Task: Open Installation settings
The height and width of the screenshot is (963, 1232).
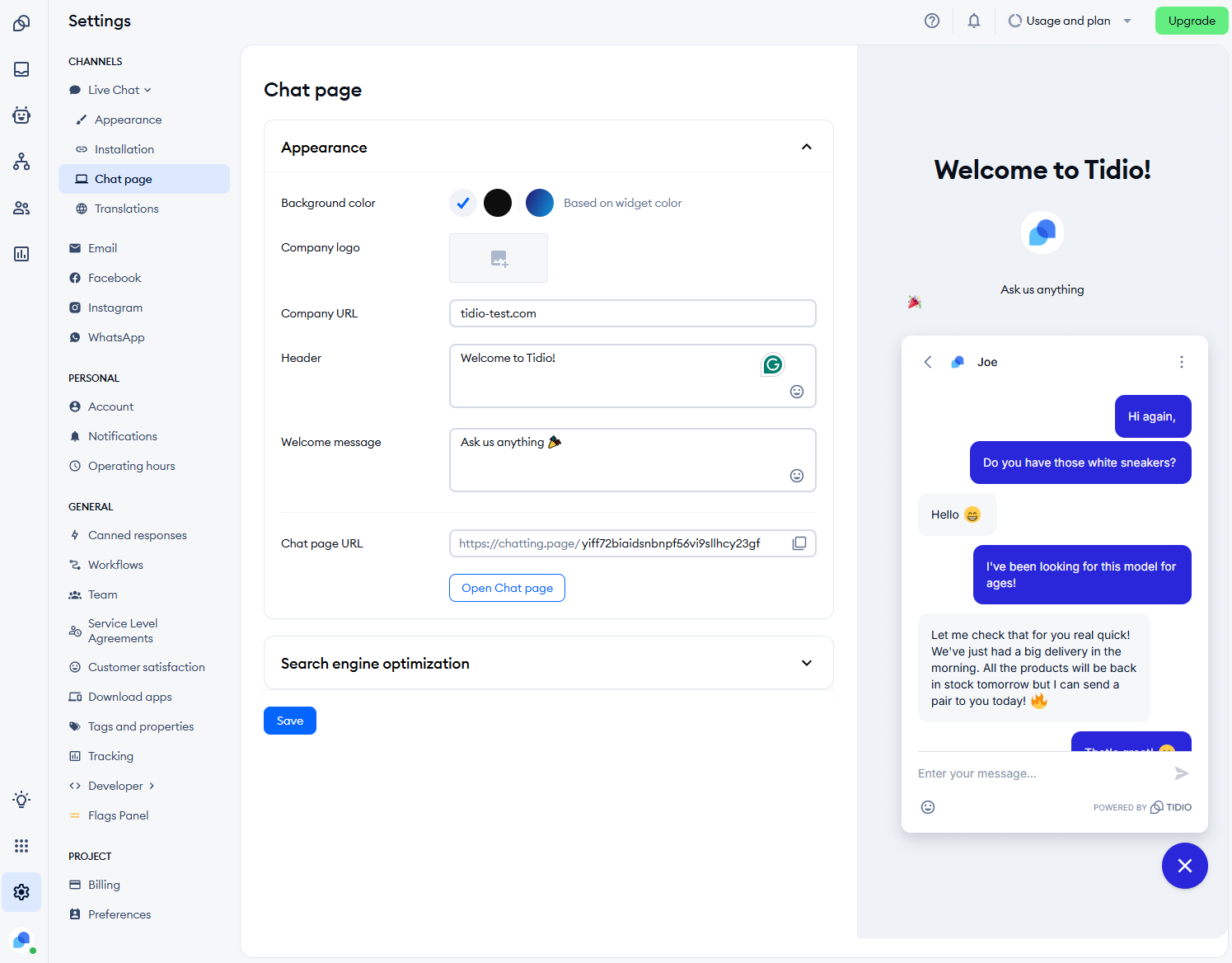Action: [x=144, y=149]
